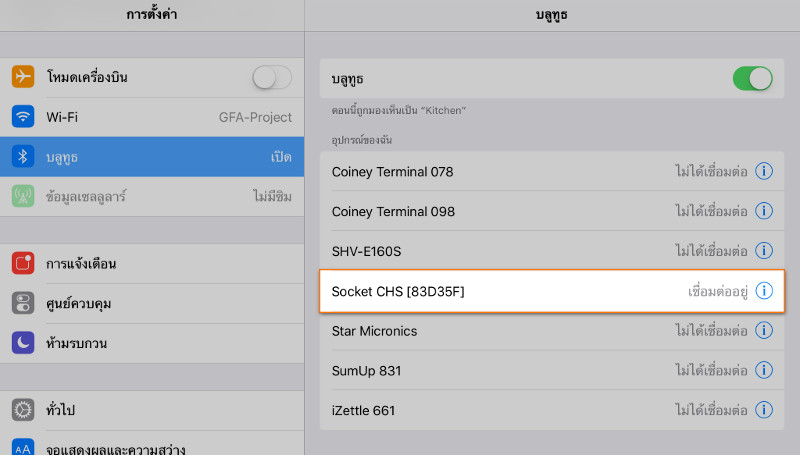Image resolution: width=800 pixels, height=455 pixels.
Task: Open Display & Brightness settings row
Action: (x=152, y=448)
